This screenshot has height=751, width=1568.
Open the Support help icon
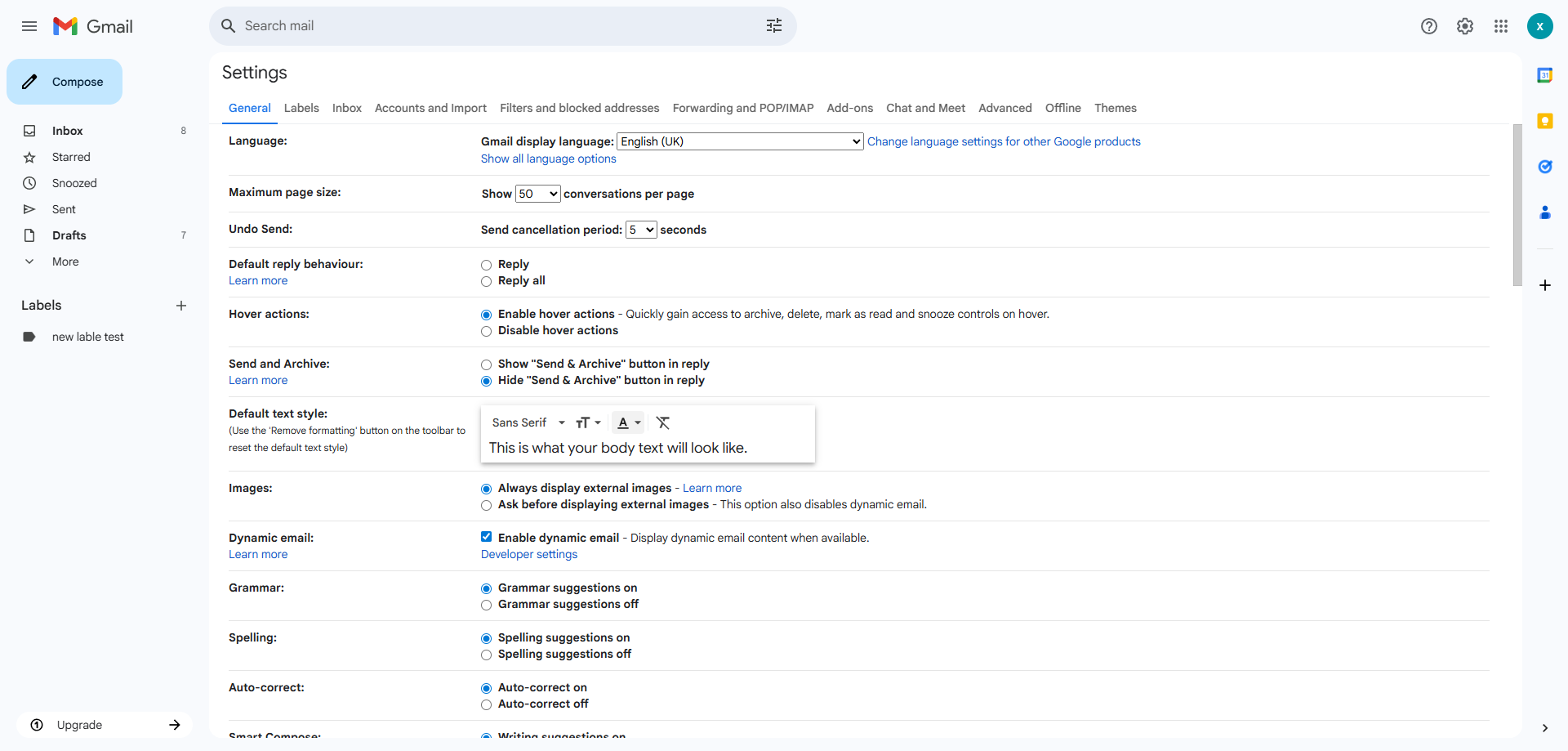pyautogui.click(x=1429, y=26)
